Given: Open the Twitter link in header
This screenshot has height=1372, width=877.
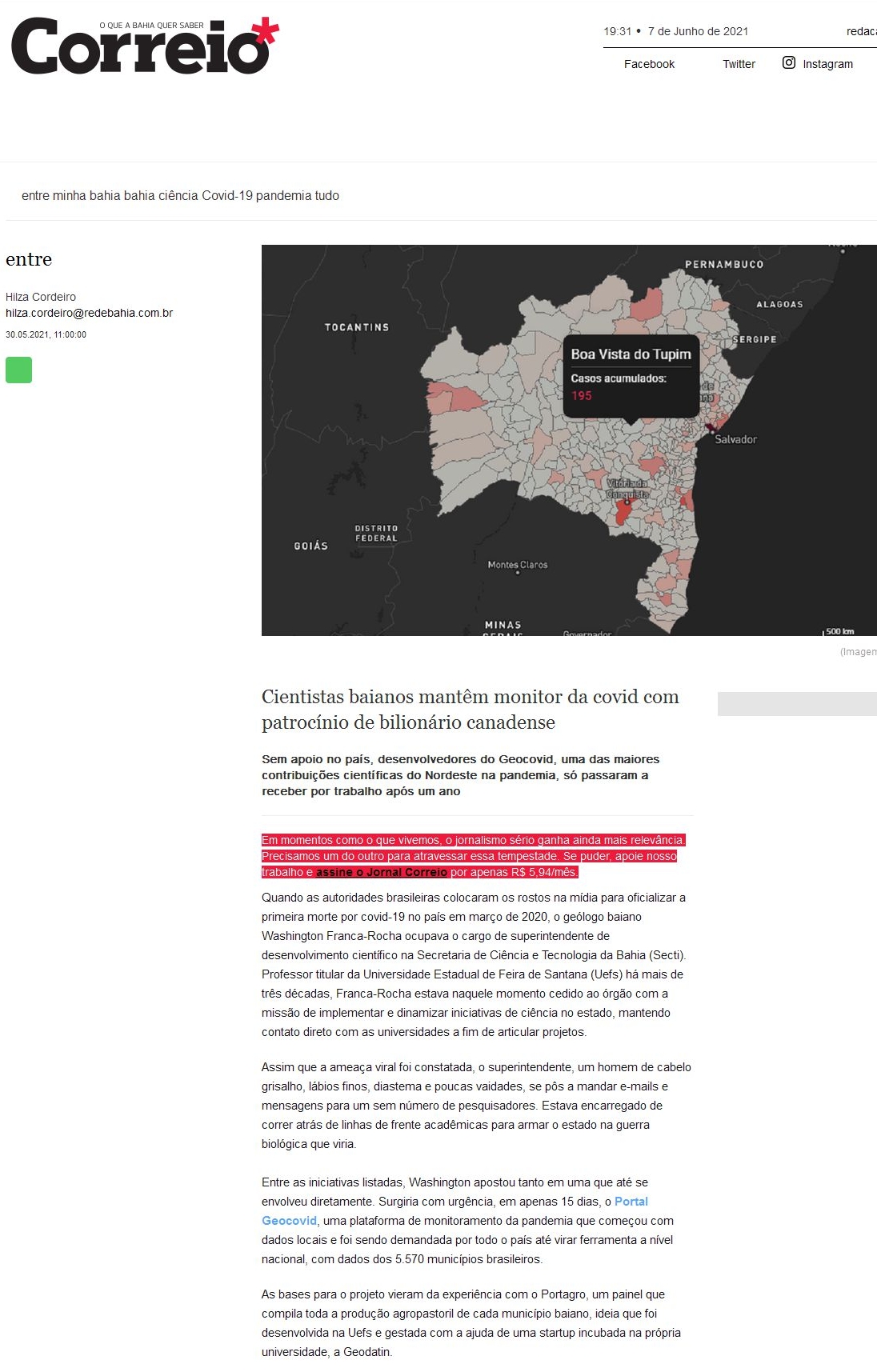Looking at the screenshot, I should pos(739,64).
